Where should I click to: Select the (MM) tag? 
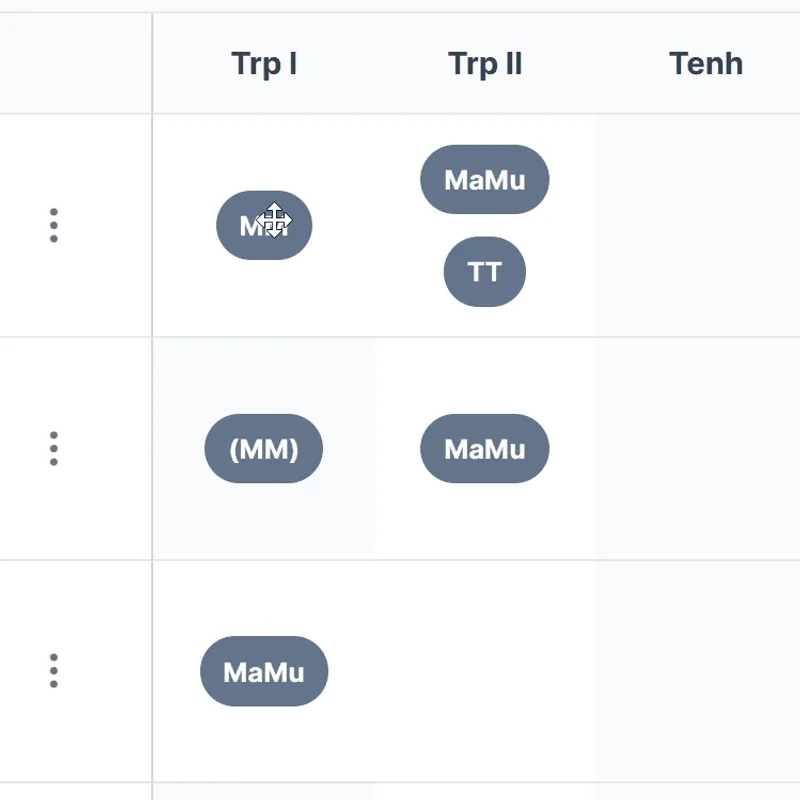tap(264, 449)
